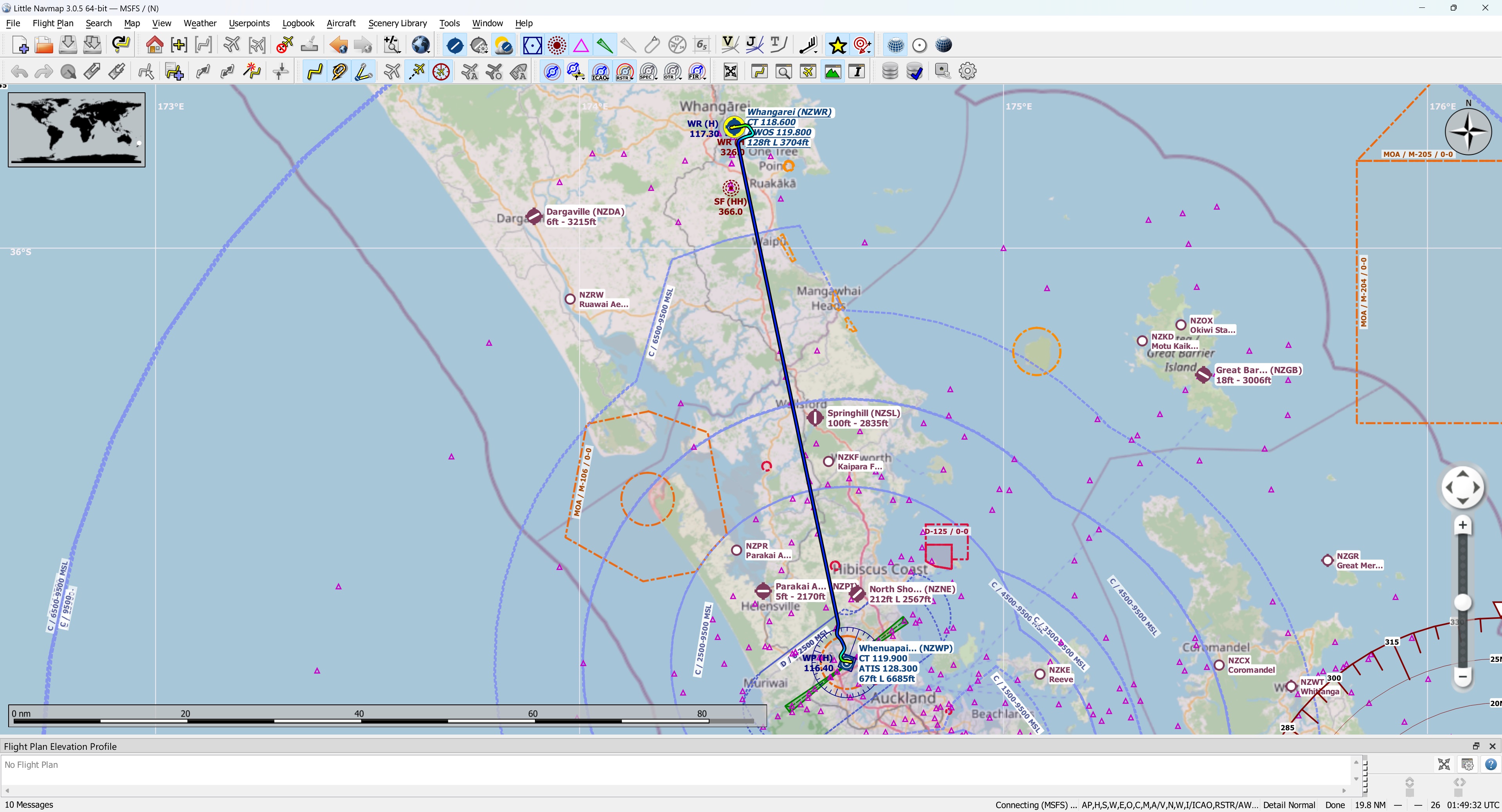This screenshot has width=1502, height=812.
Task: Click the Whangarei (NZWR) airport link on map
Action: [790, 112]
